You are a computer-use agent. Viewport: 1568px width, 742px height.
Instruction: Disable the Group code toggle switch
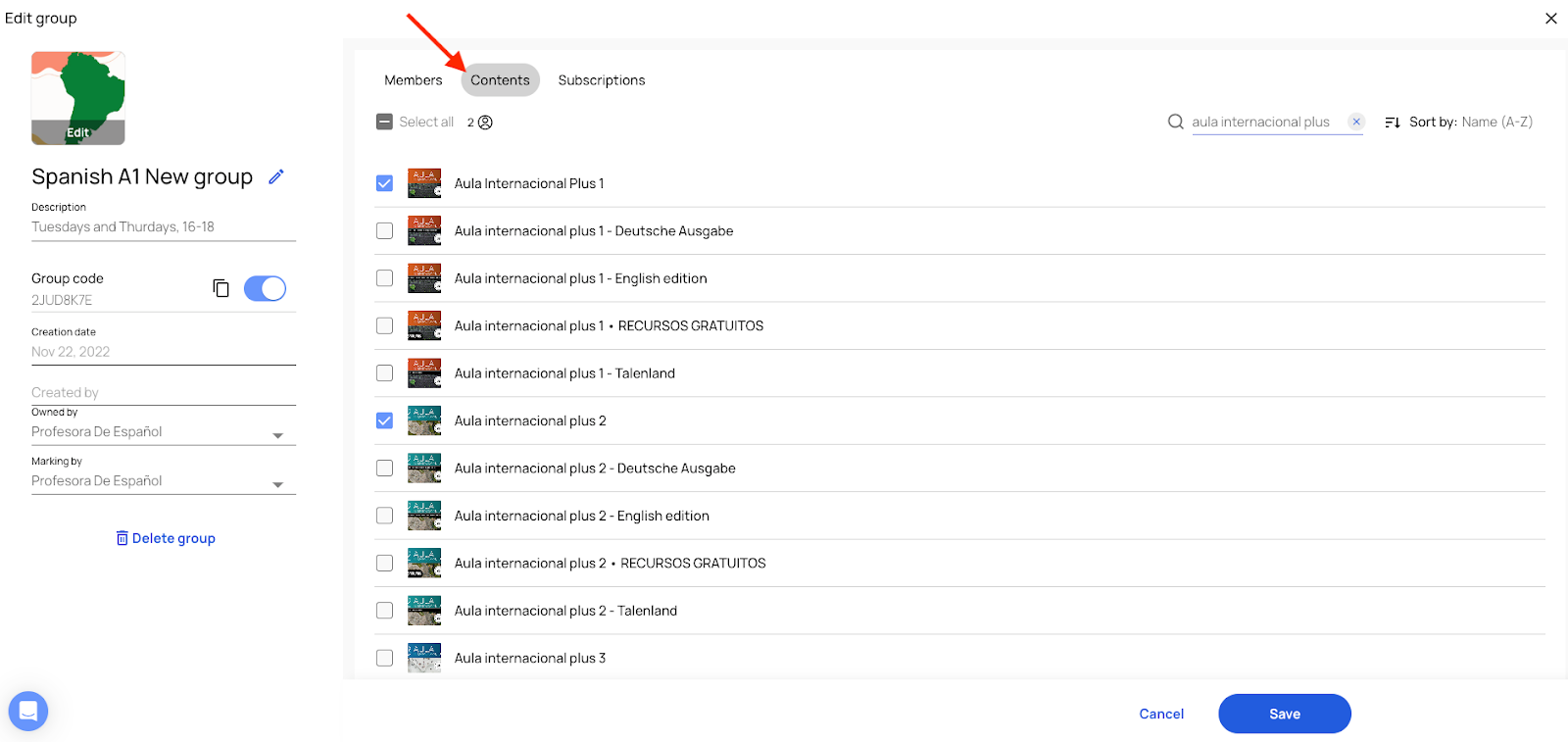265,288
